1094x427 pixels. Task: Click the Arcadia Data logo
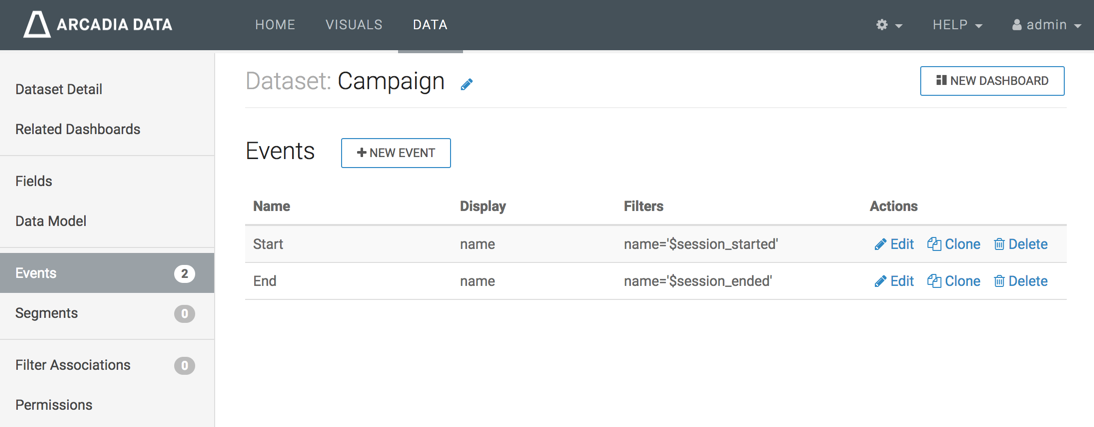click(98, 25)
